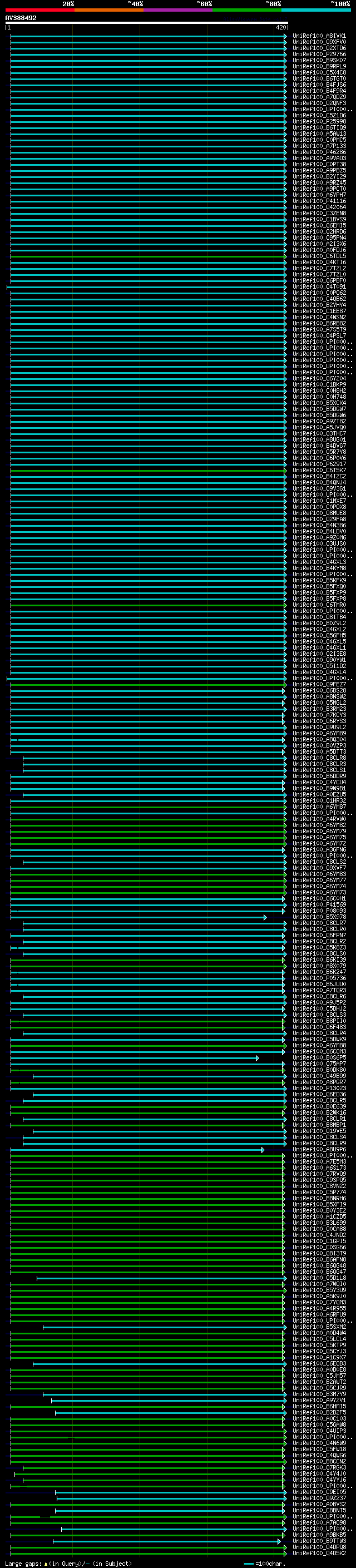Select the query label AV388492
The image size is (356, 1568).
21,18
